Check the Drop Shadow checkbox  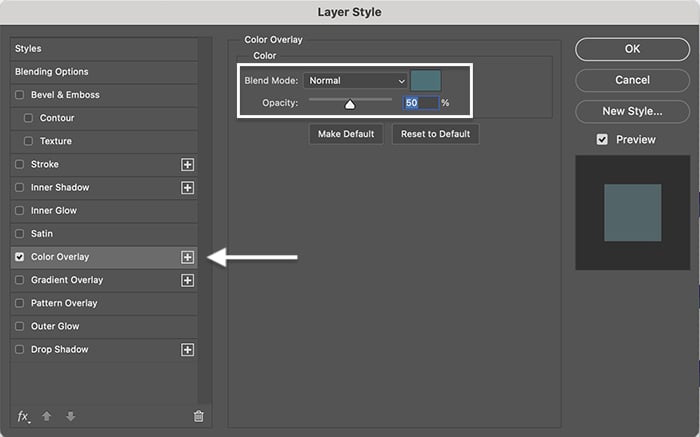tap(20, 349)
